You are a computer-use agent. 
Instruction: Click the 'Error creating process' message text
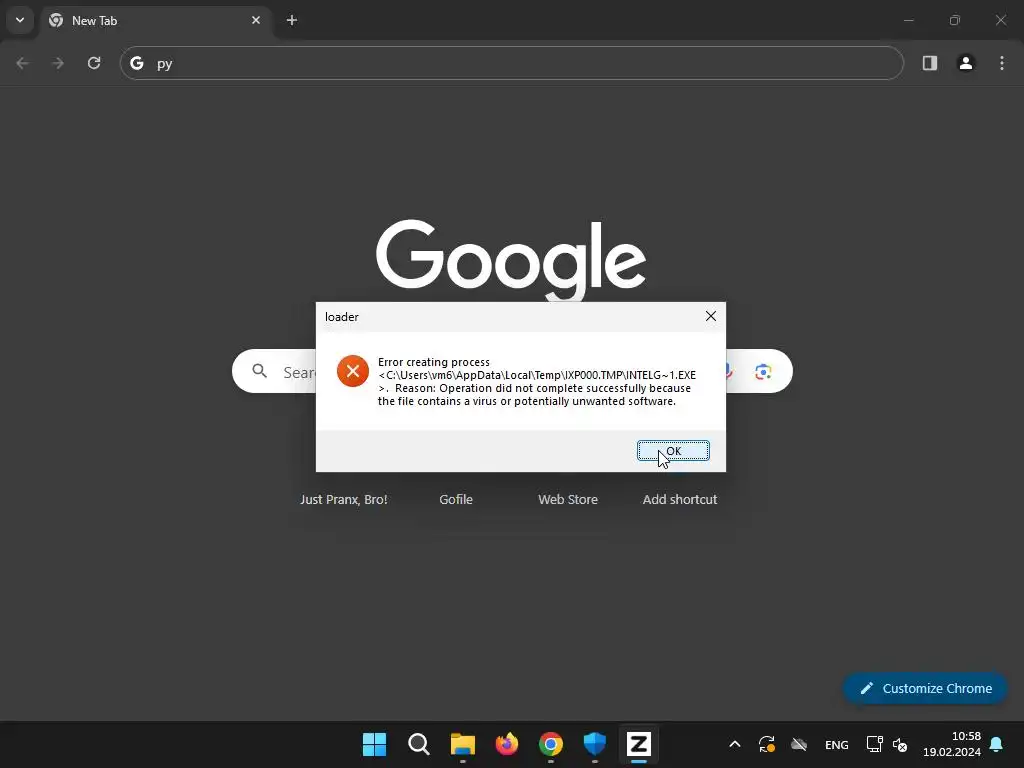(434, 362)
